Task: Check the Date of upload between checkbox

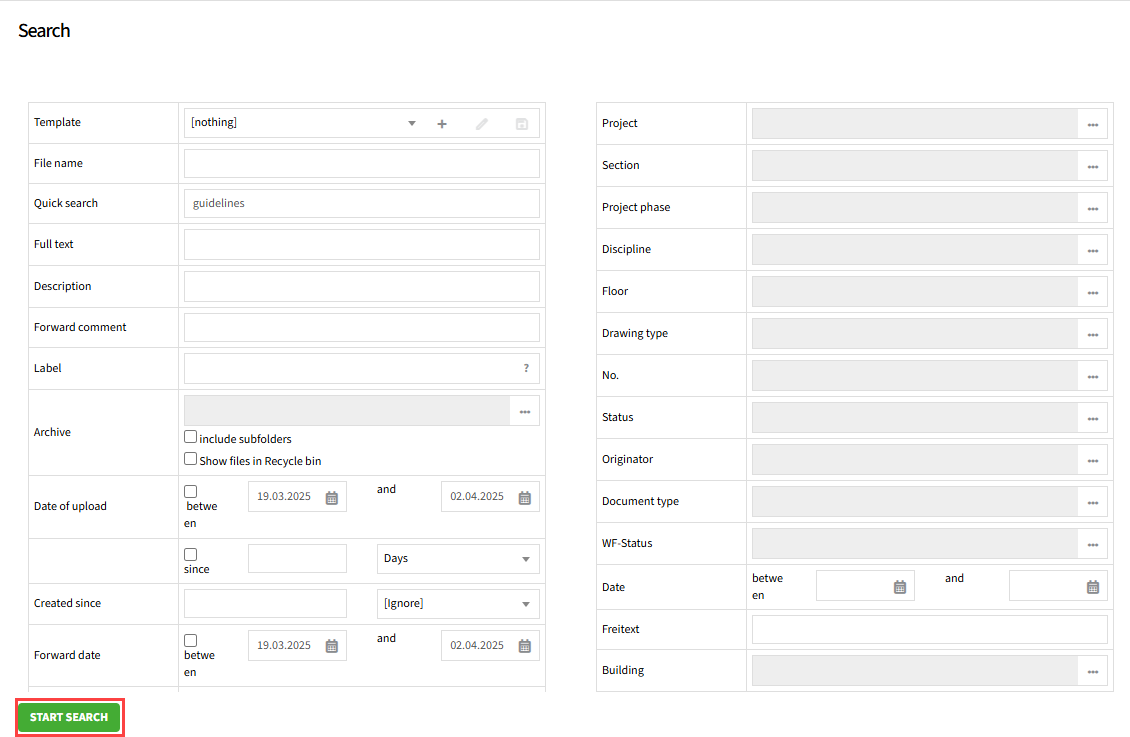Action: coord(191,491)
